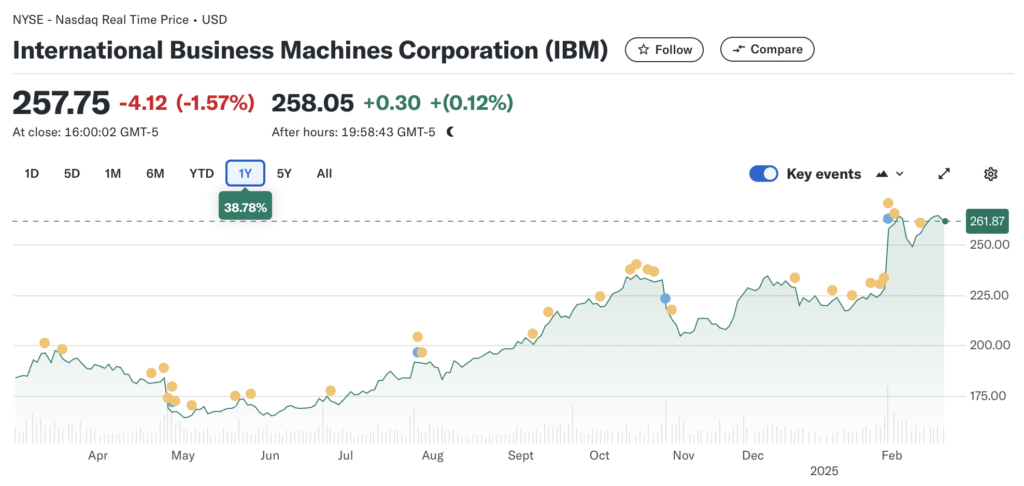Open chart settings gear icon

coord(990,174)
